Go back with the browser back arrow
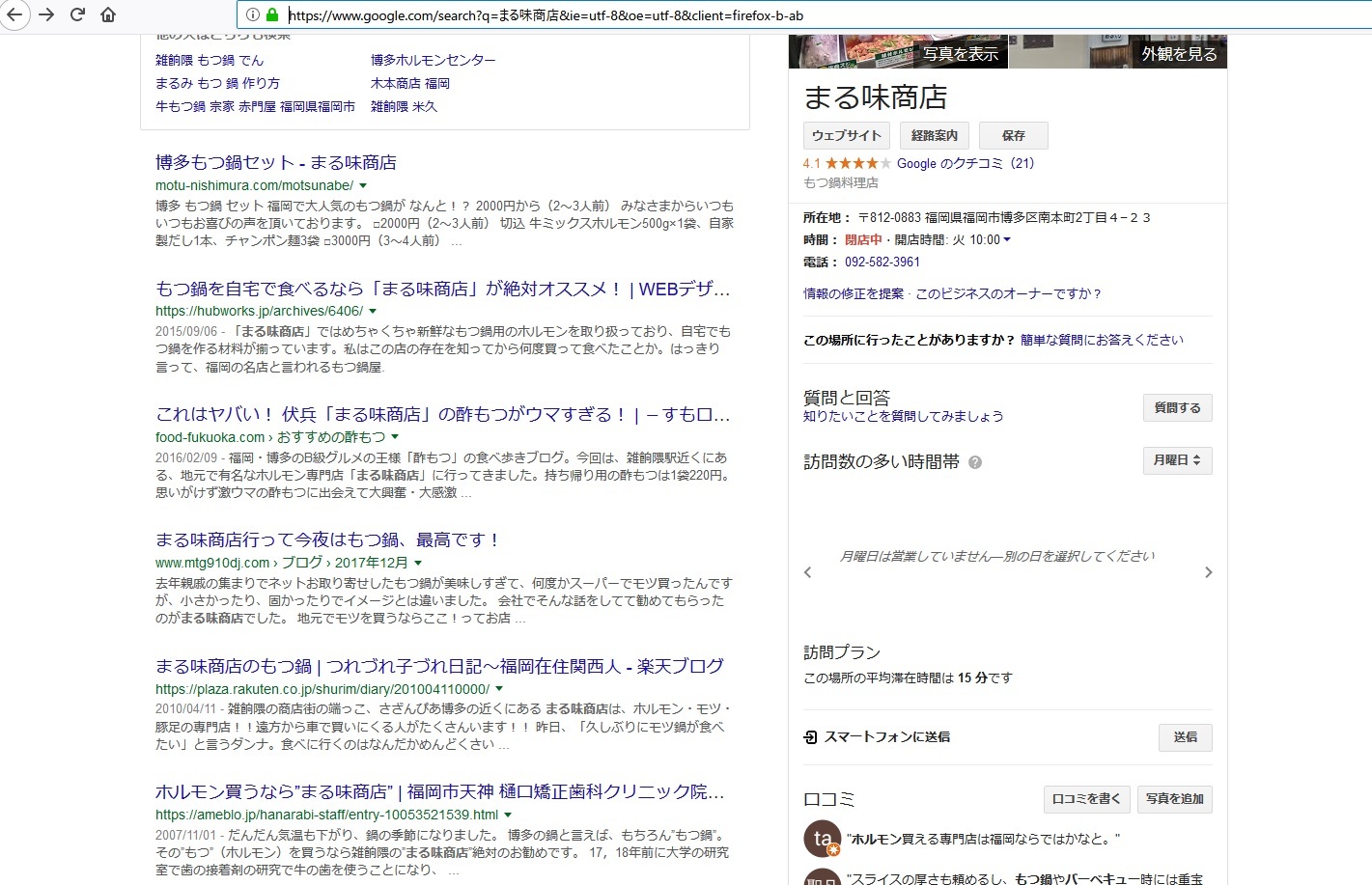This screenshot has height=885, width=1372. pos(14,14)
